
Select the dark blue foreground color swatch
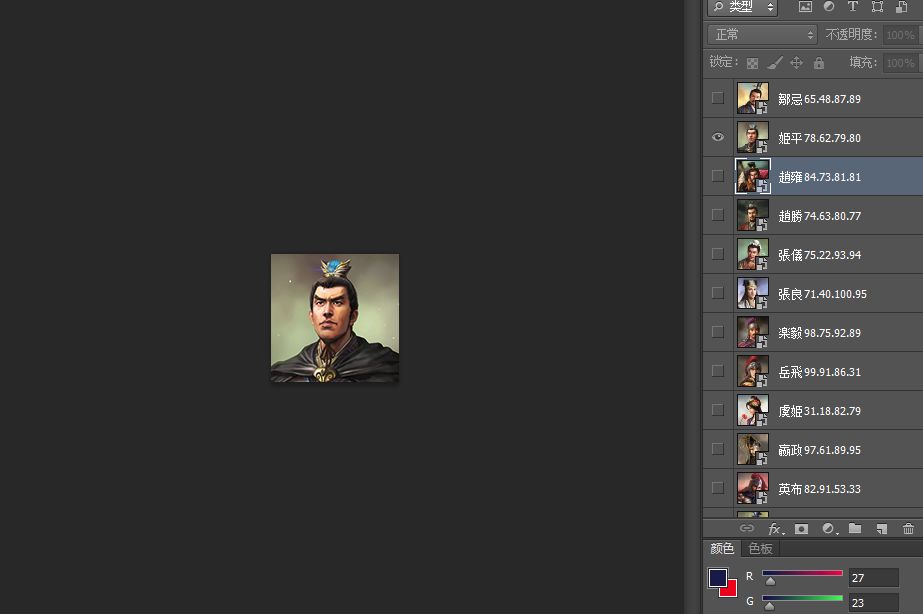[717, 578]
